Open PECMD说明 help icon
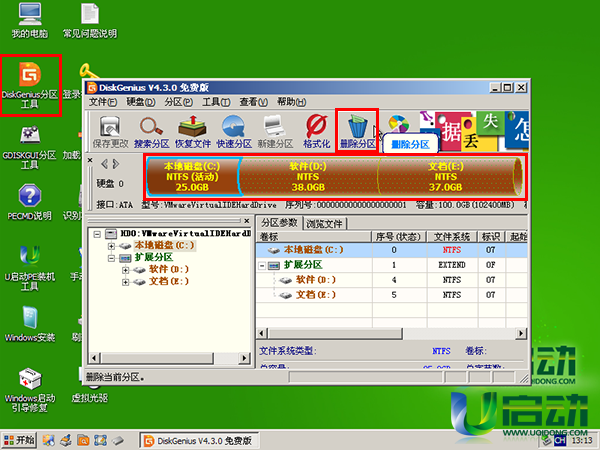This screenshot has width=600, height=450. (30, 202)
